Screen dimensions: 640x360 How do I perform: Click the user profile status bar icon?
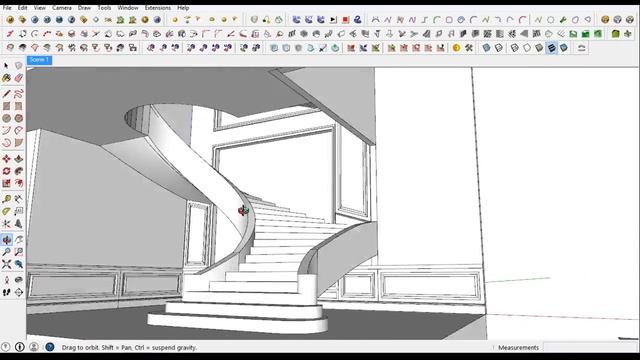click(x=34, y=347)
